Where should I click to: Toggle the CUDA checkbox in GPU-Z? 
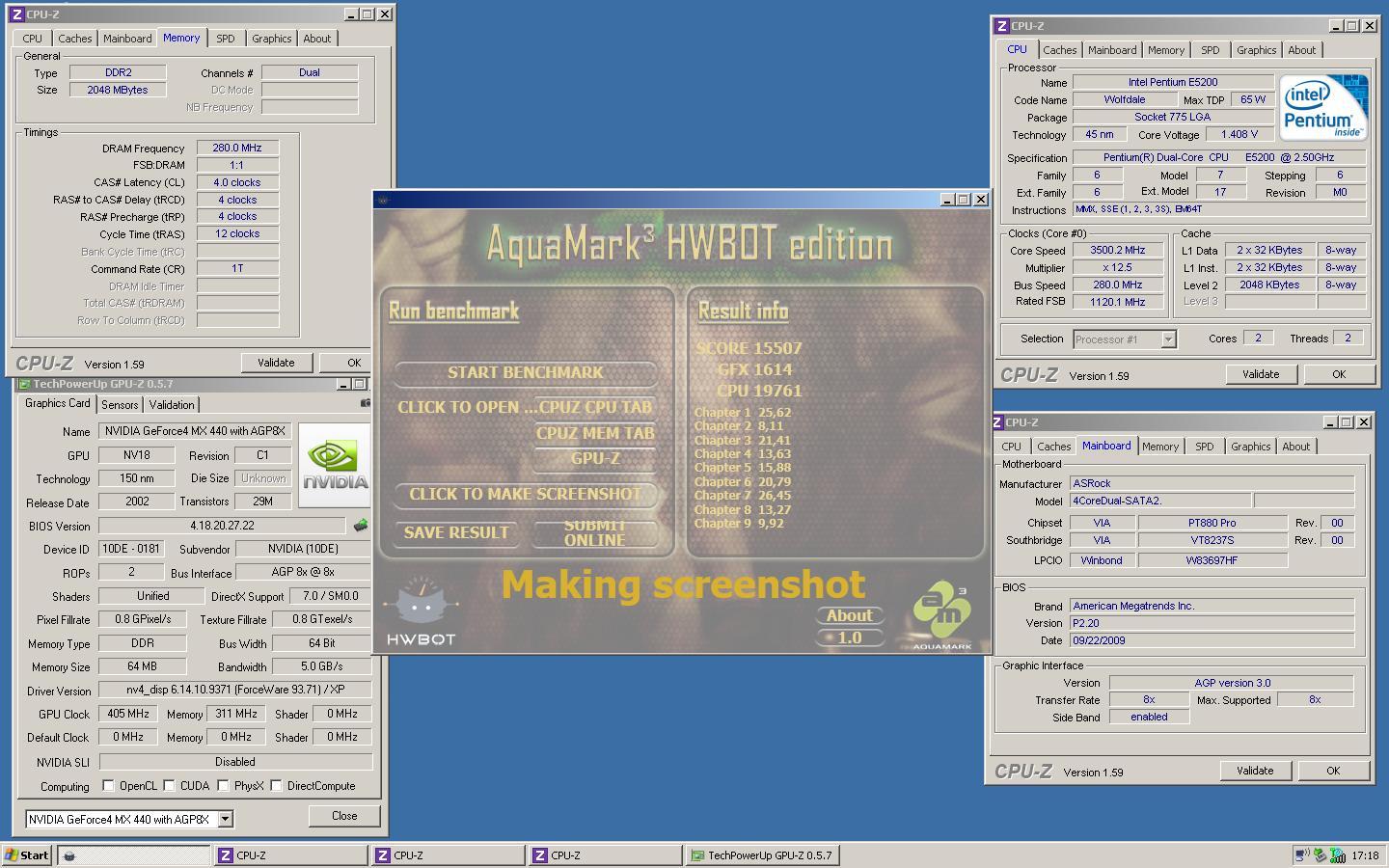pyautogui.click(x=169, y=786)
